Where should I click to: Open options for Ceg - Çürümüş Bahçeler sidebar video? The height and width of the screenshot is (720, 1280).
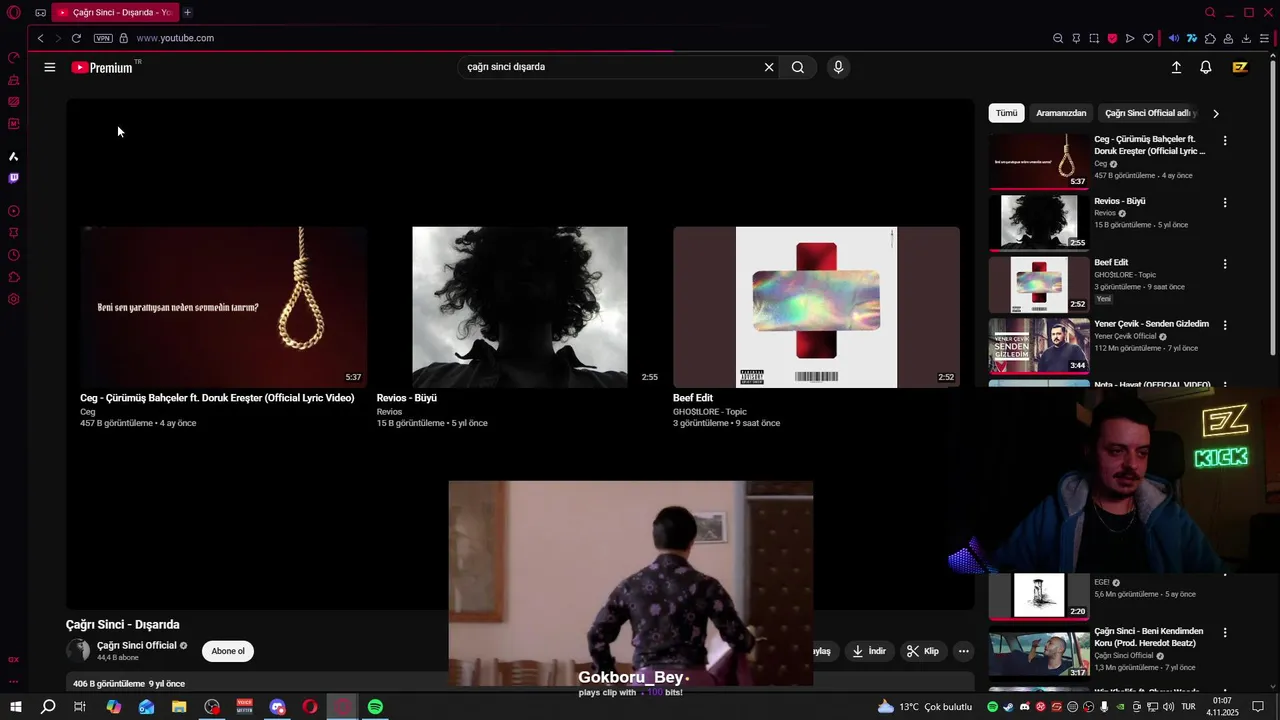pyautogui.click(x=1225, y=141)
